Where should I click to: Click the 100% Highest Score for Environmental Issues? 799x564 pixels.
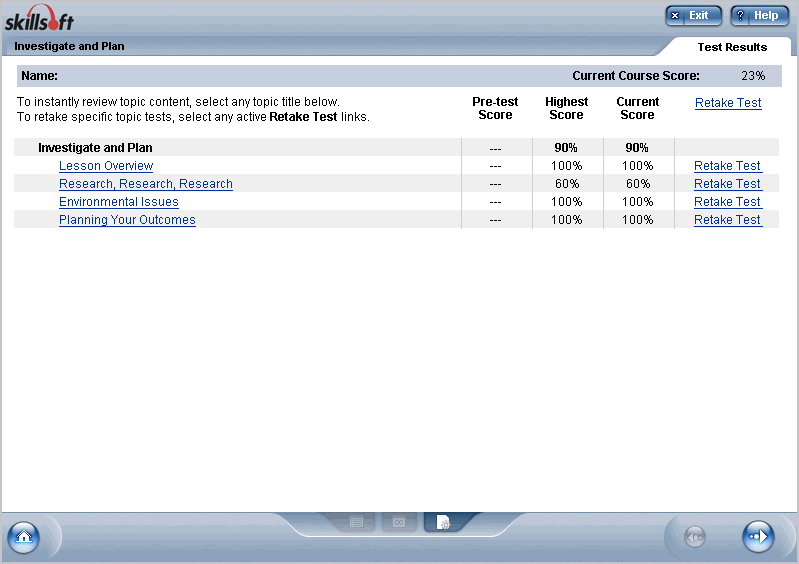pyautogui.click(x=567, y=202)
